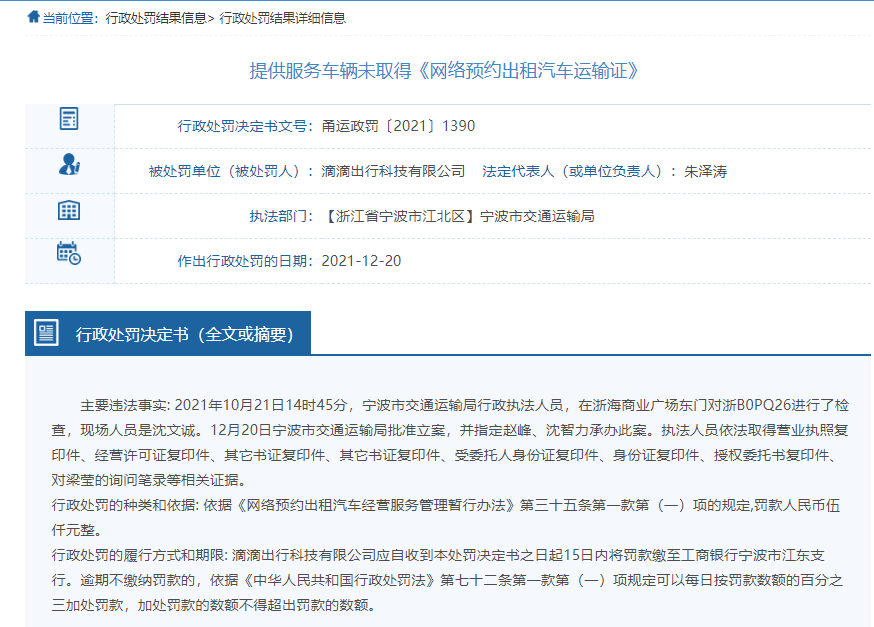This screenshot has width=874, height=627.
Task: Click the newspaper icon in 行政处罚决定书 tab
Action: [x=46, y=333]
